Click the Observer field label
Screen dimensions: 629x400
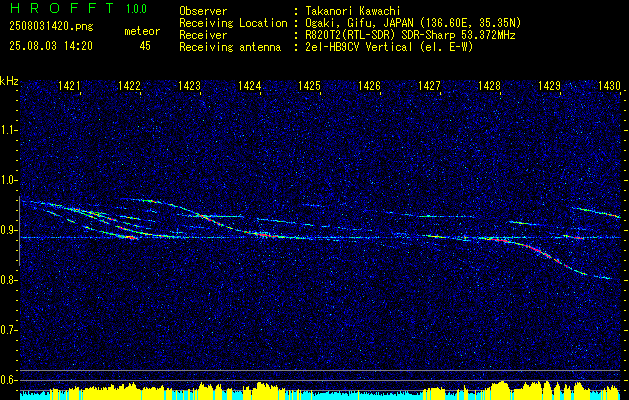click(x=203, y=11)
